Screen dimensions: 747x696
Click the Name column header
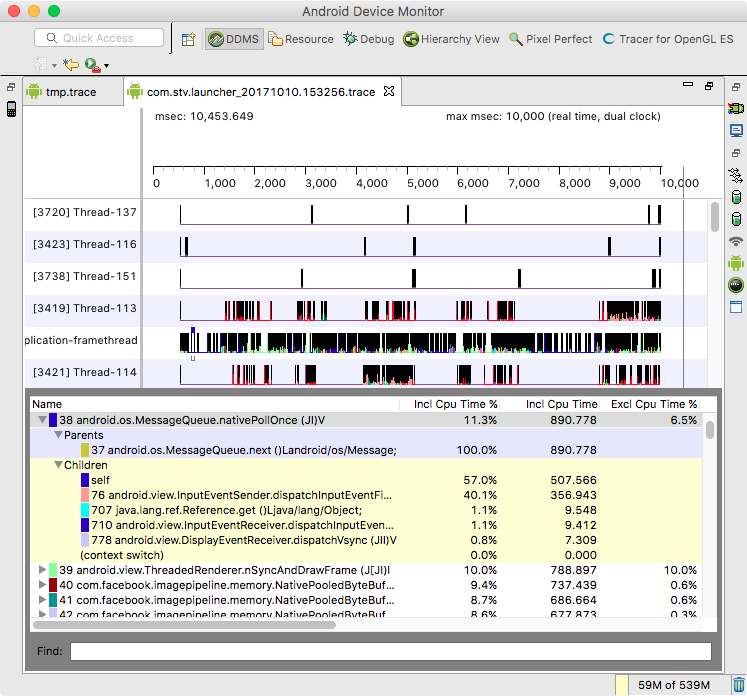pos(47,404)
